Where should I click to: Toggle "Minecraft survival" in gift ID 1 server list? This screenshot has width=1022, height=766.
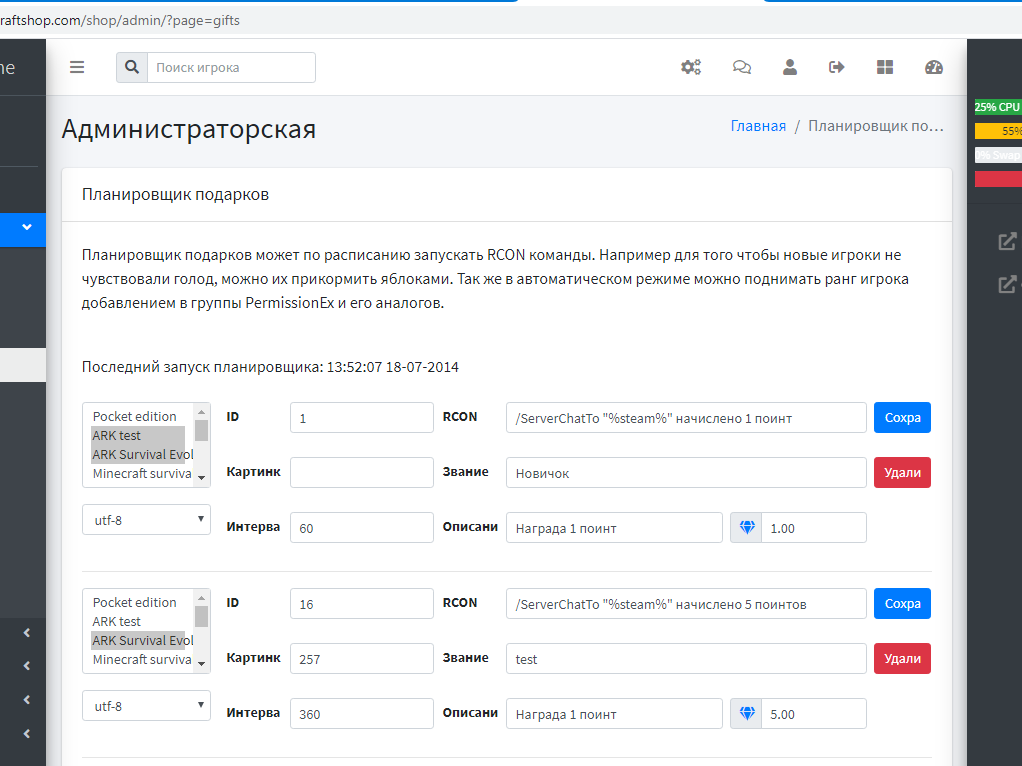click(x=140, y=473)
